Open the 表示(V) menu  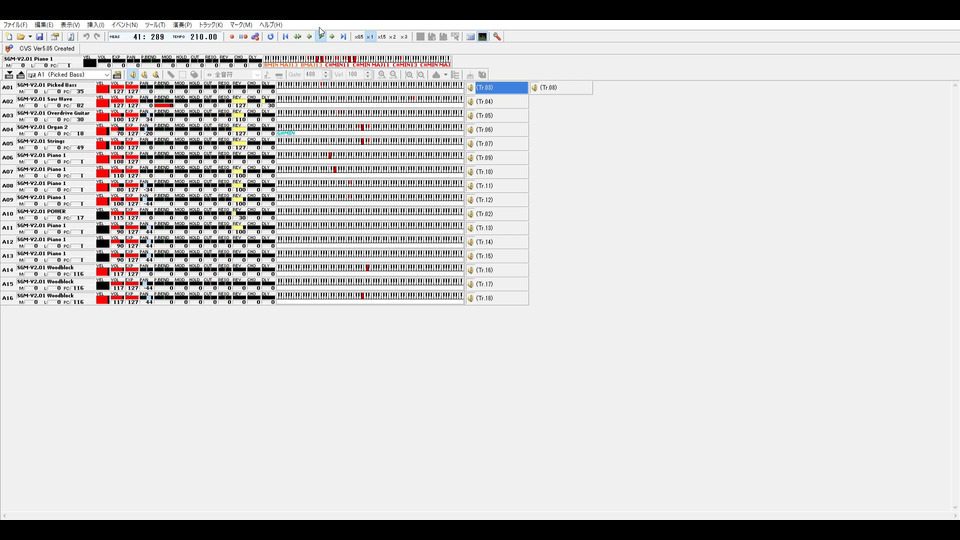coord(70,25)
